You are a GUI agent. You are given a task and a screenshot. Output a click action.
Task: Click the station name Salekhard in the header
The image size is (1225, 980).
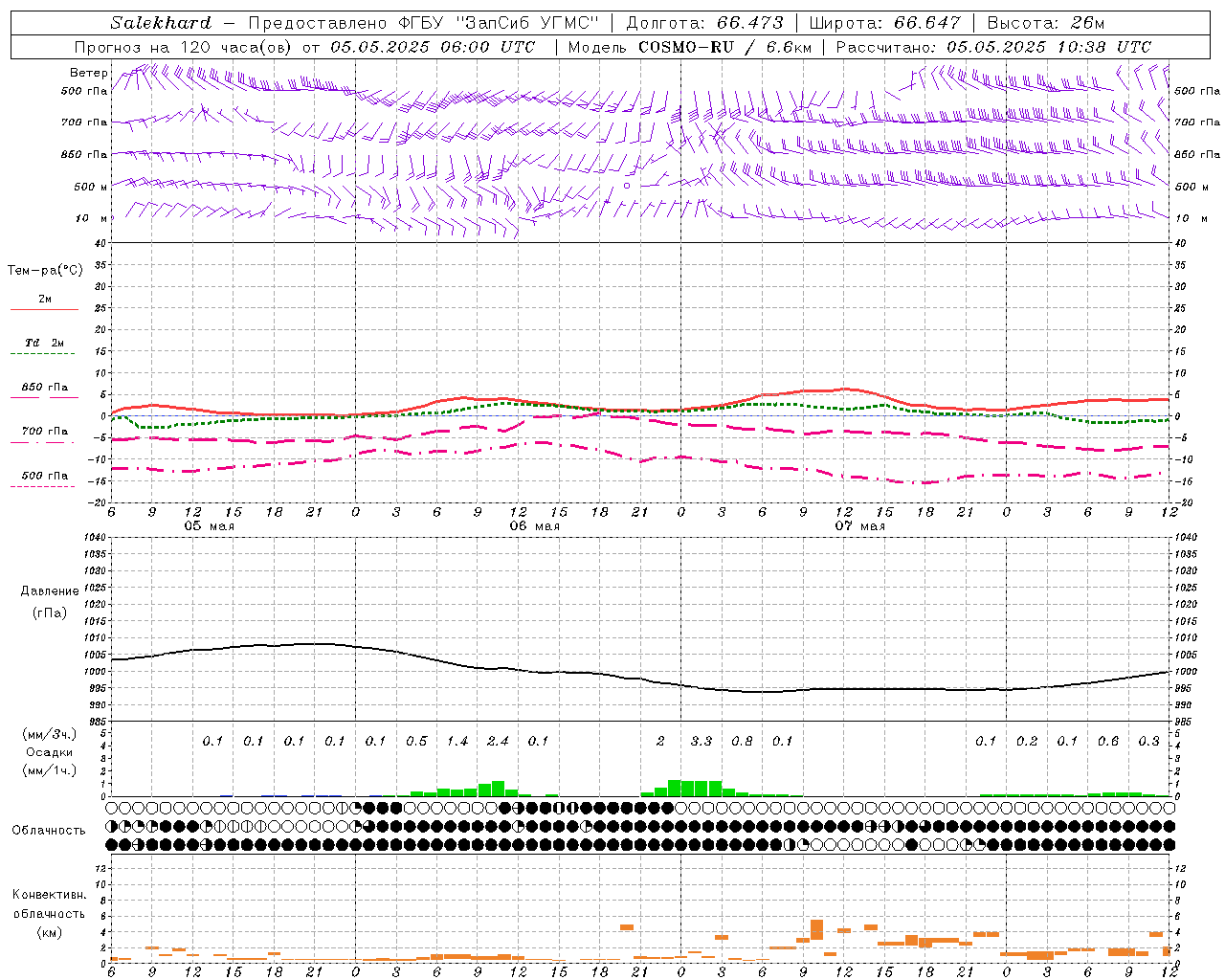click(x=161, y=23)
